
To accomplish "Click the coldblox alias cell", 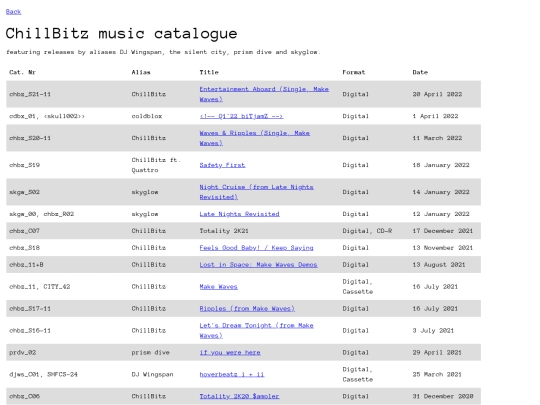I will (146, 116).
